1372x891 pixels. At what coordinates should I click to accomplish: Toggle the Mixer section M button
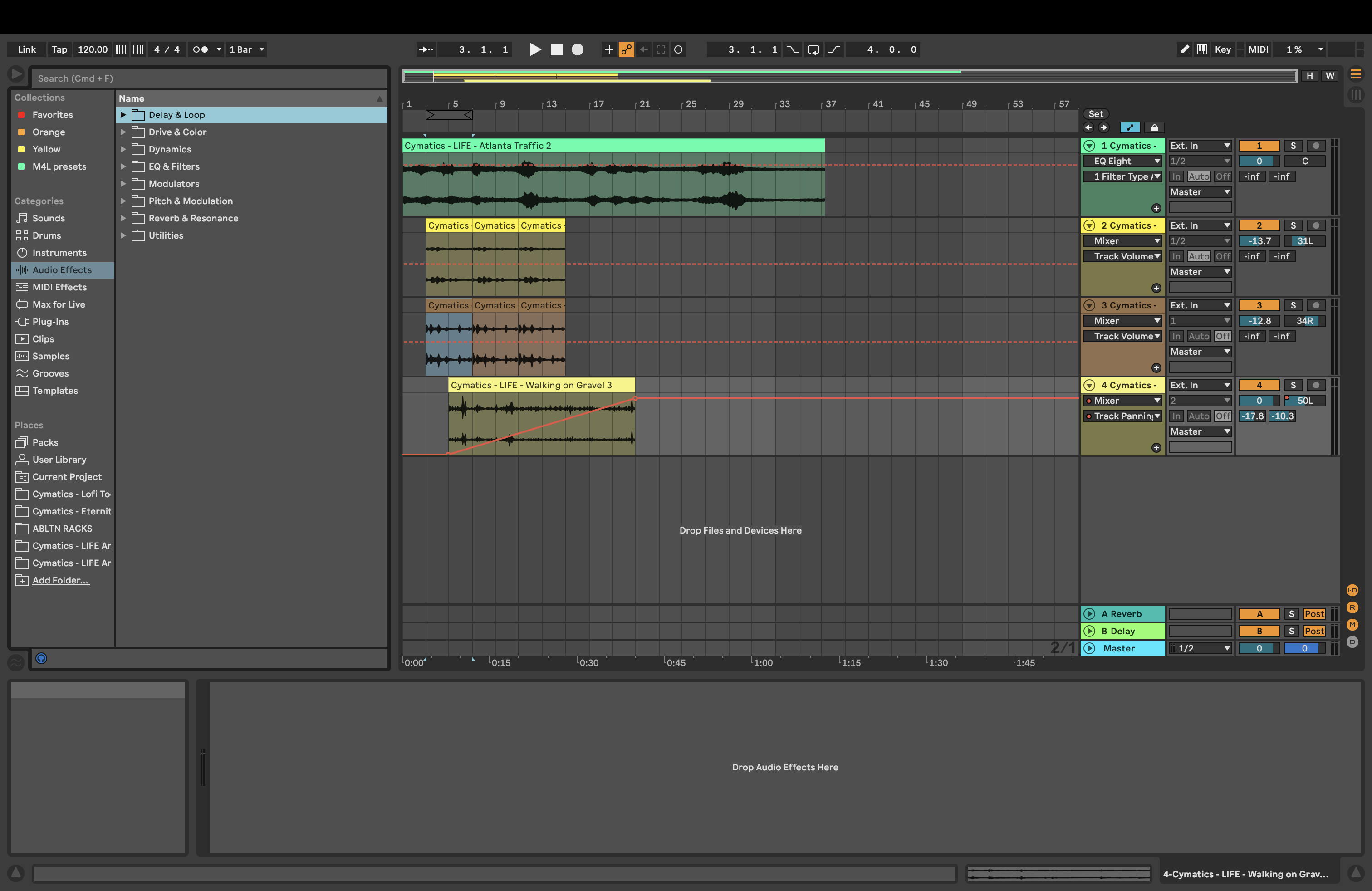[1352, 625]
